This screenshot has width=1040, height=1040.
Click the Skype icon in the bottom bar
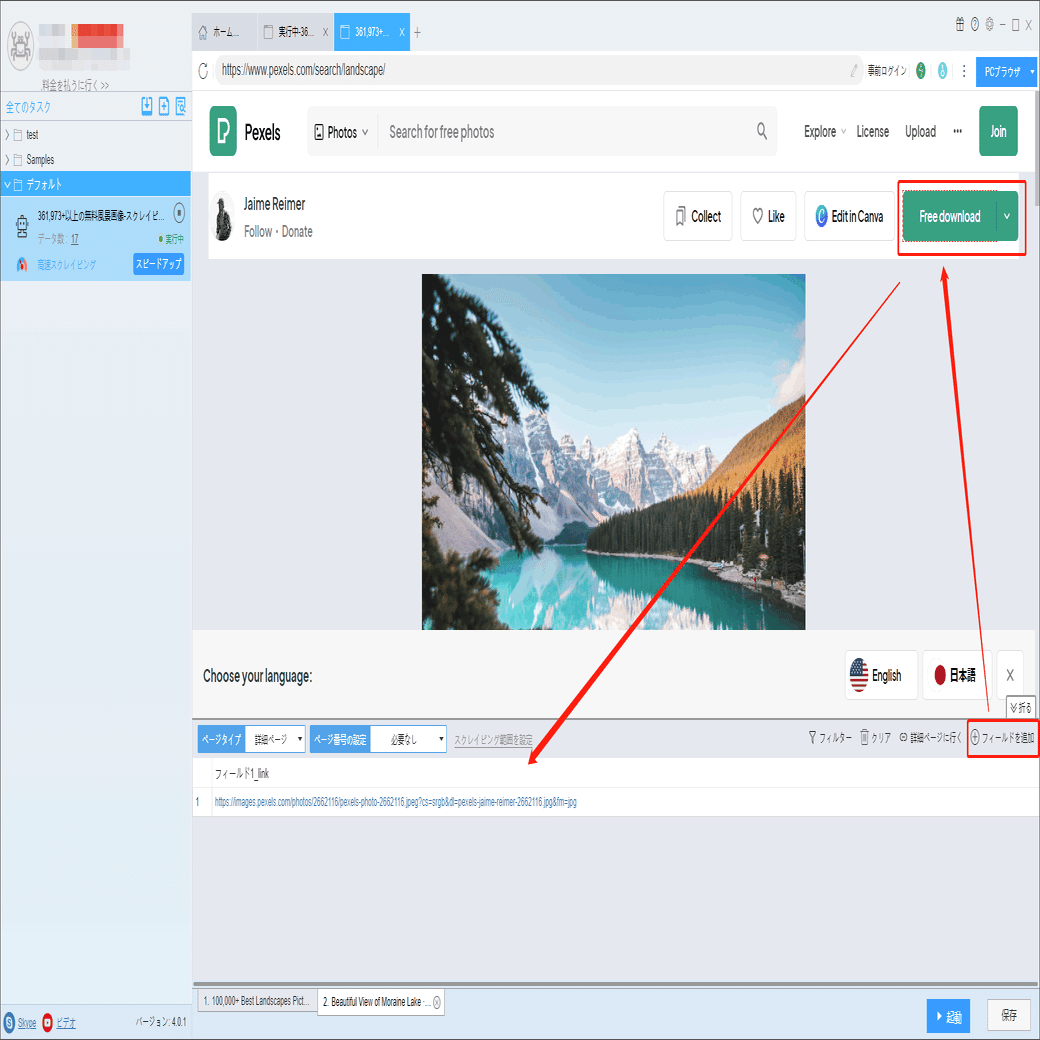click(9, 1022)
